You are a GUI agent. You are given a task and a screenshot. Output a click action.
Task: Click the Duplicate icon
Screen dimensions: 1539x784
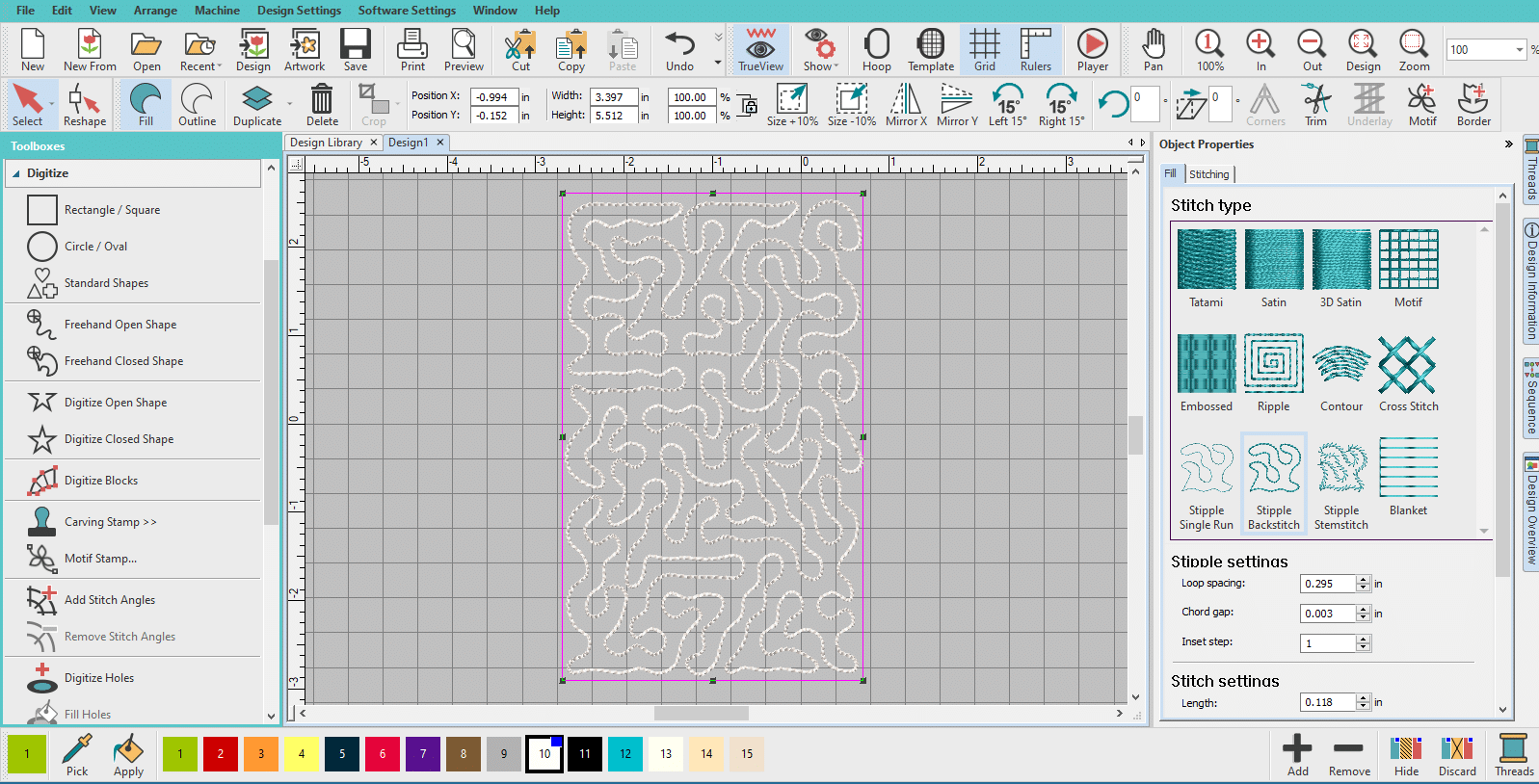(x=257, y=104)
